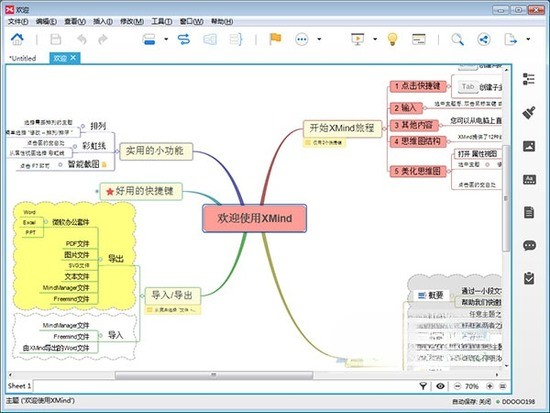Open the Outline panel icon in the sidebar
550x413 pixels.
(x=529, y=79)
